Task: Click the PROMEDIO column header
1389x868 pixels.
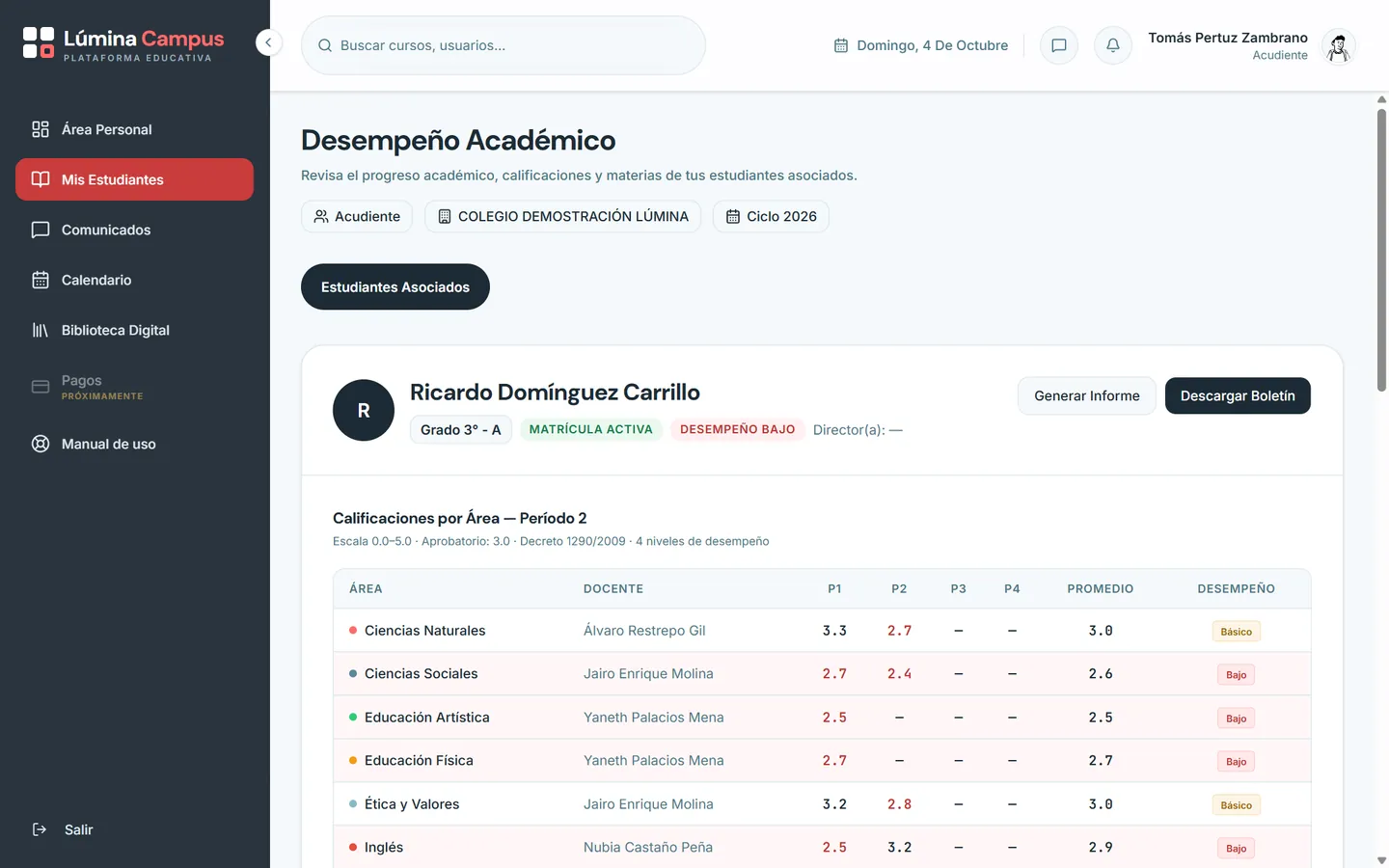Action: coord(1101,588)
